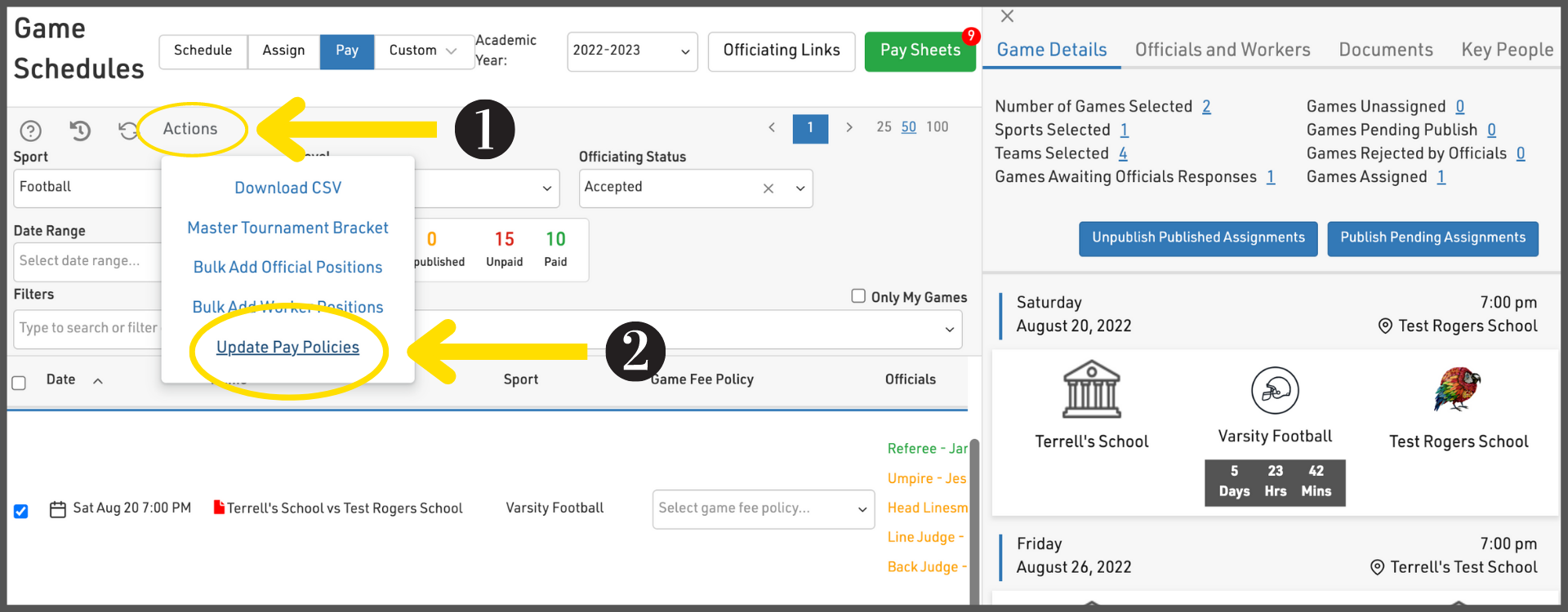The height and width of the screenshot is (612, 1568).
Task: Click the refresh arrows icon
Action: 127,131
